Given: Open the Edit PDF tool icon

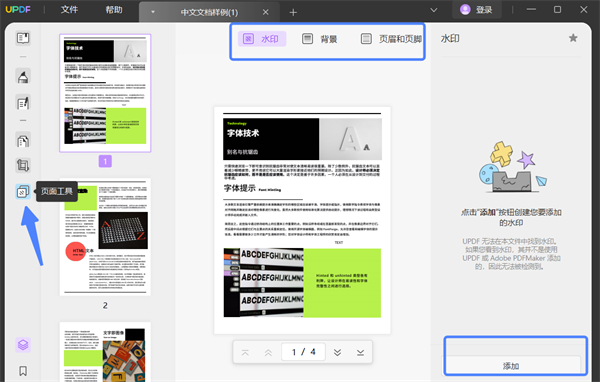Looking at the screenshot, I should pos(23,103).
